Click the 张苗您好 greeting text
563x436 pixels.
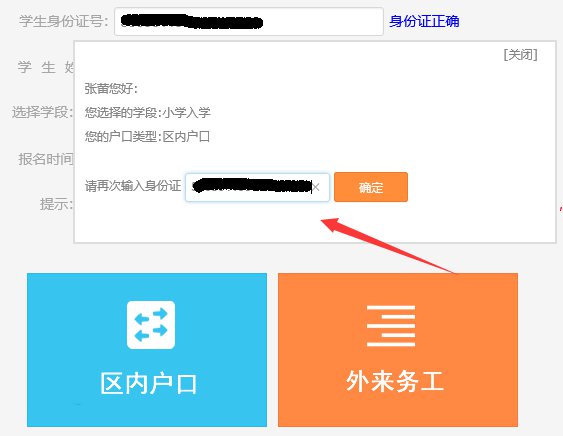tap(111, 88)
